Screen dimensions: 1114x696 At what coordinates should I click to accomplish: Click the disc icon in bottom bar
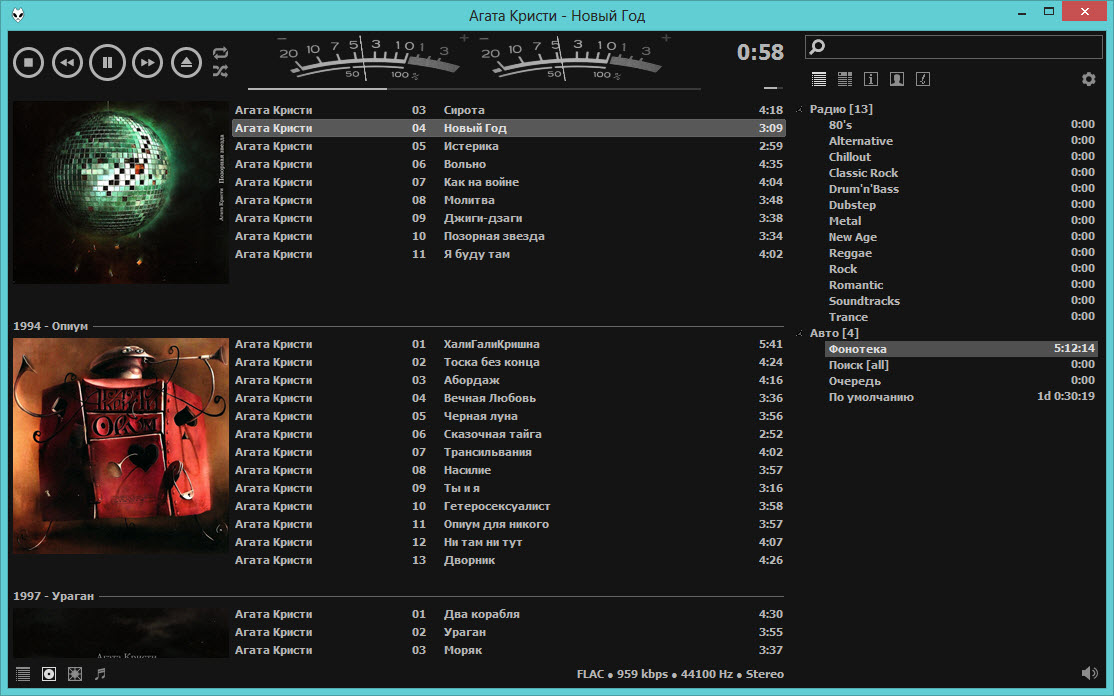(49, 674)
